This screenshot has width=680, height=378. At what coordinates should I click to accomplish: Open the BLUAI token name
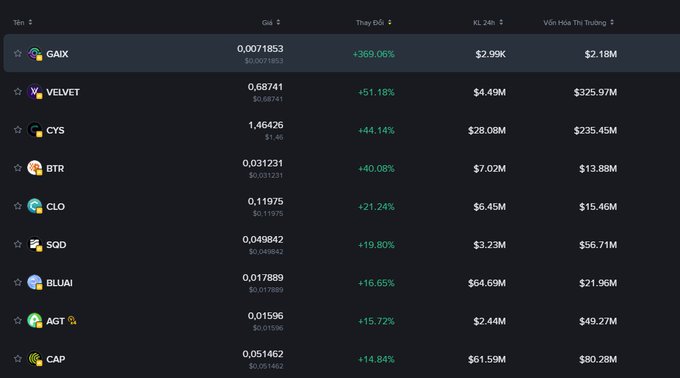click(59, 283)
